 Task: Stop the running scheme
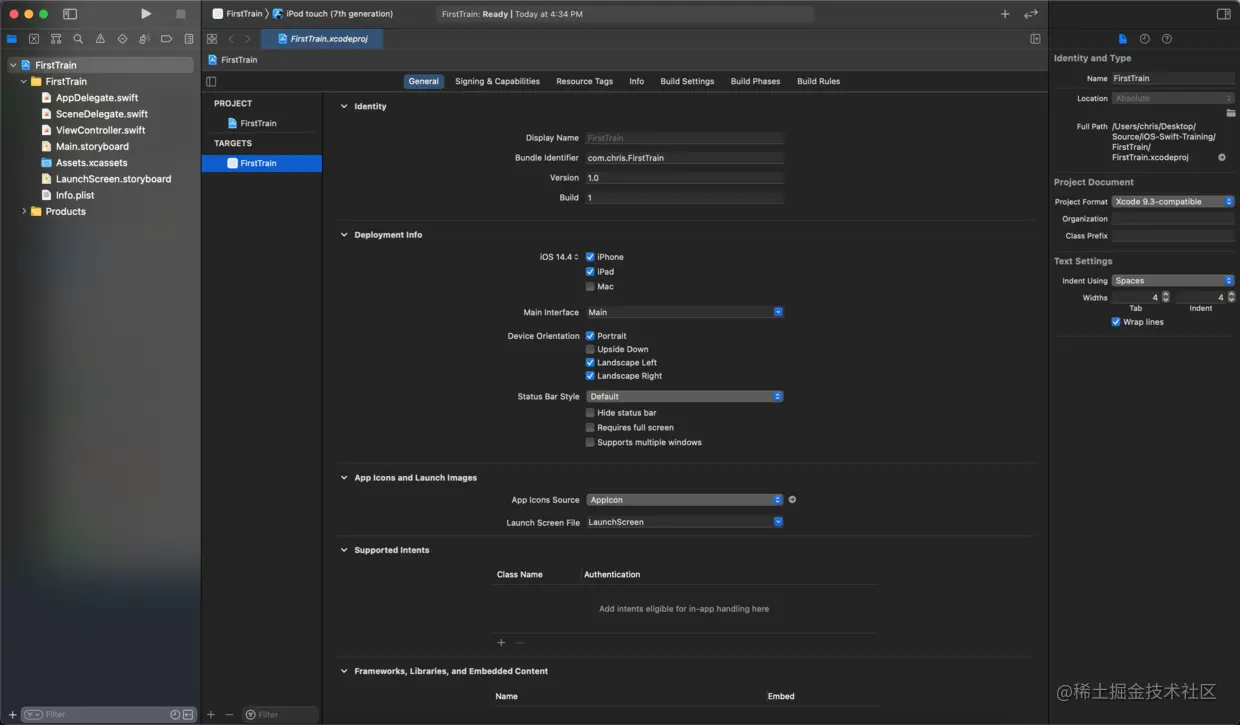[x=181, y=14]
